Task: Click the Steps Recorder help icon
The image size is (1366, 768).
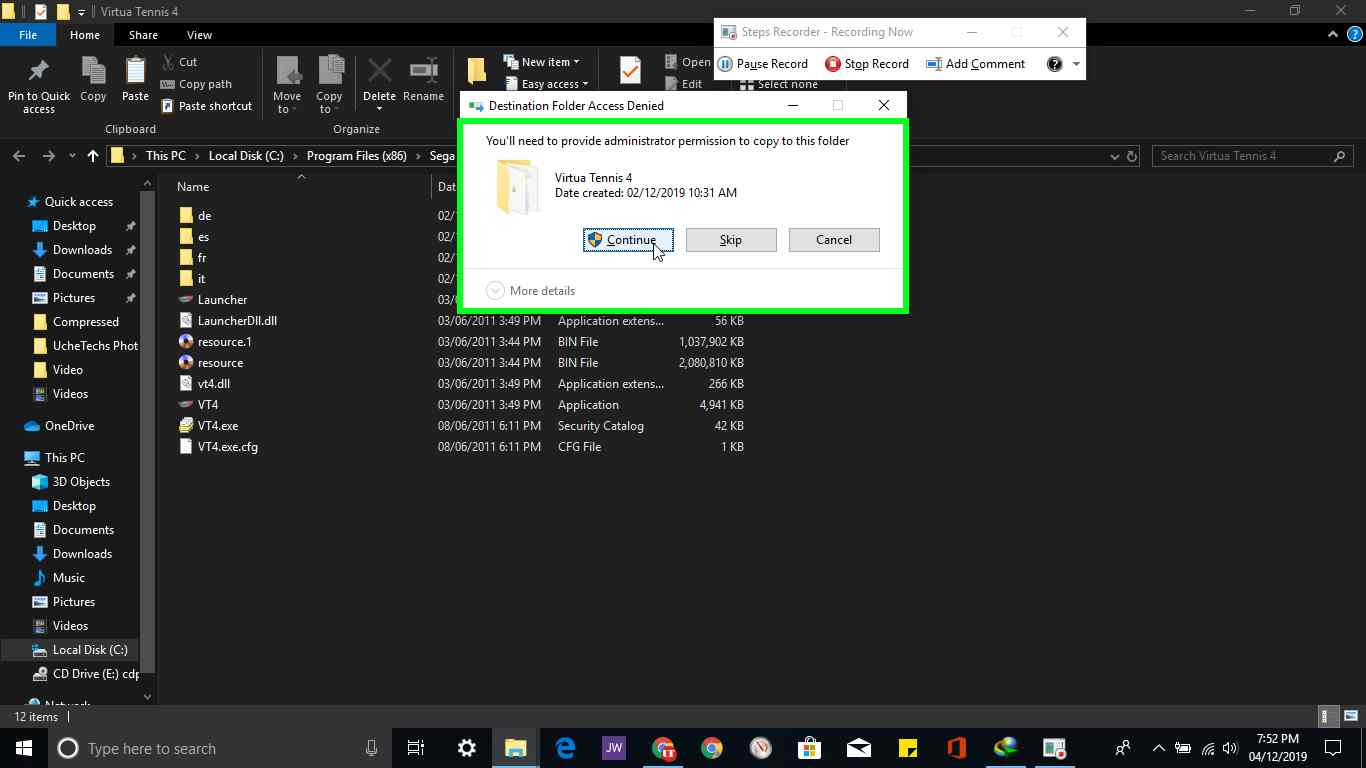Action: tap(1054, 64)
